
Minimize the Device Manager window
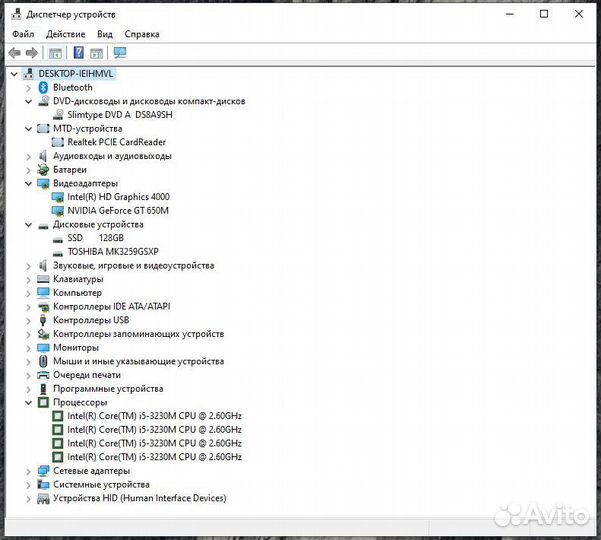pos(510,14)
